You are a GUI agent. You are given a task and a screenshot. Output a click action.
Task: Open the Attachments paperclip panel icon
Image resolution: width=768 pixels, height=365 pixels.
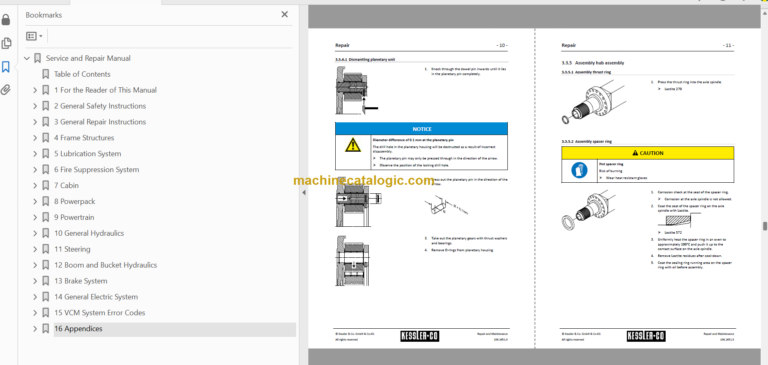(x=6, y=90)
